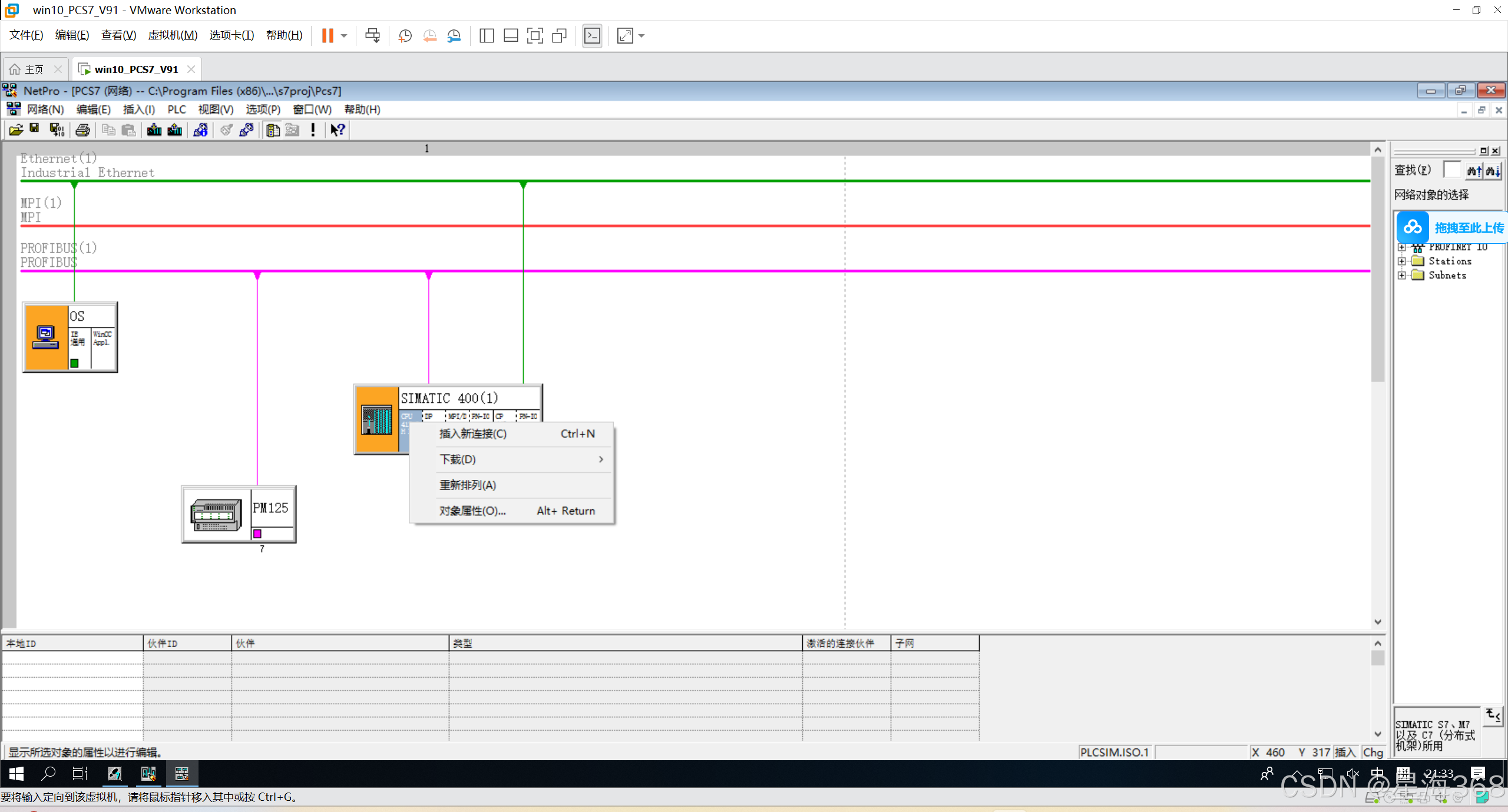Choose 对象属性(O)... from context menu
The image size is (1508, 812).
(472, 511)
